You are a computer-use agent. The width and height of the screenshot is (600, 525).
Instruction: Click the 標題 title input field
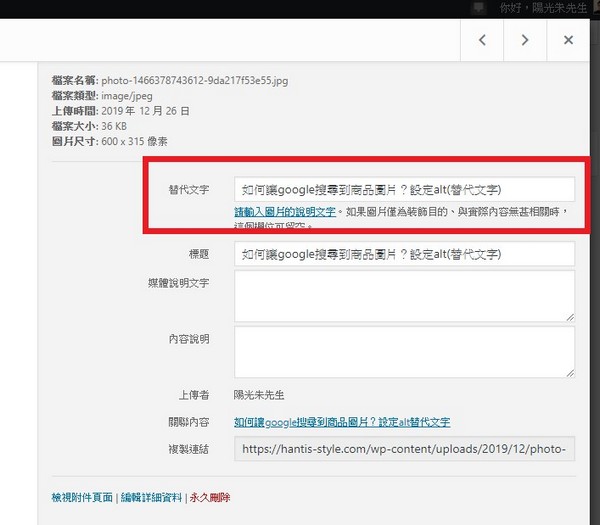click(x=404, y=254)
